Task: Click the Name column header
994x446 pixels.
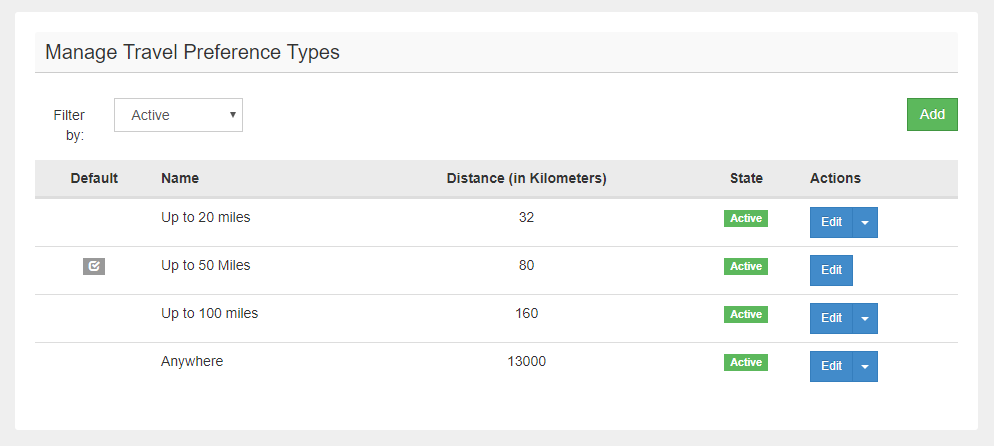Action: pyautogui.click(x=180, y=179)
